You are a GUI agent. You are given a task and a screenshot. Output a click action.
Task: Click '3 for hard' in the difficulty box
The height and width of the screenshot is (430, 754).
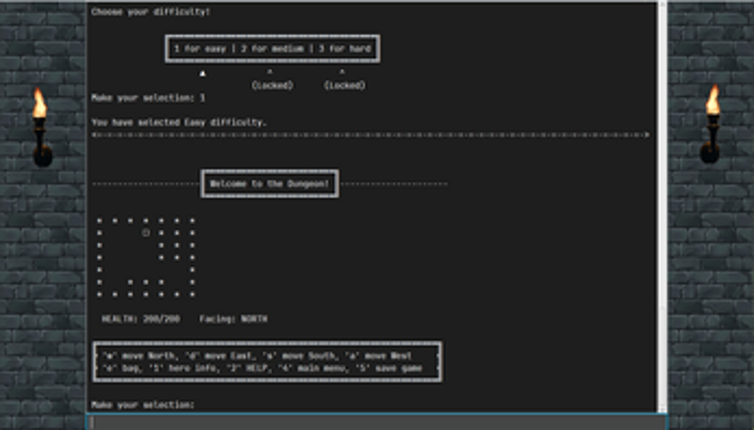345,49
